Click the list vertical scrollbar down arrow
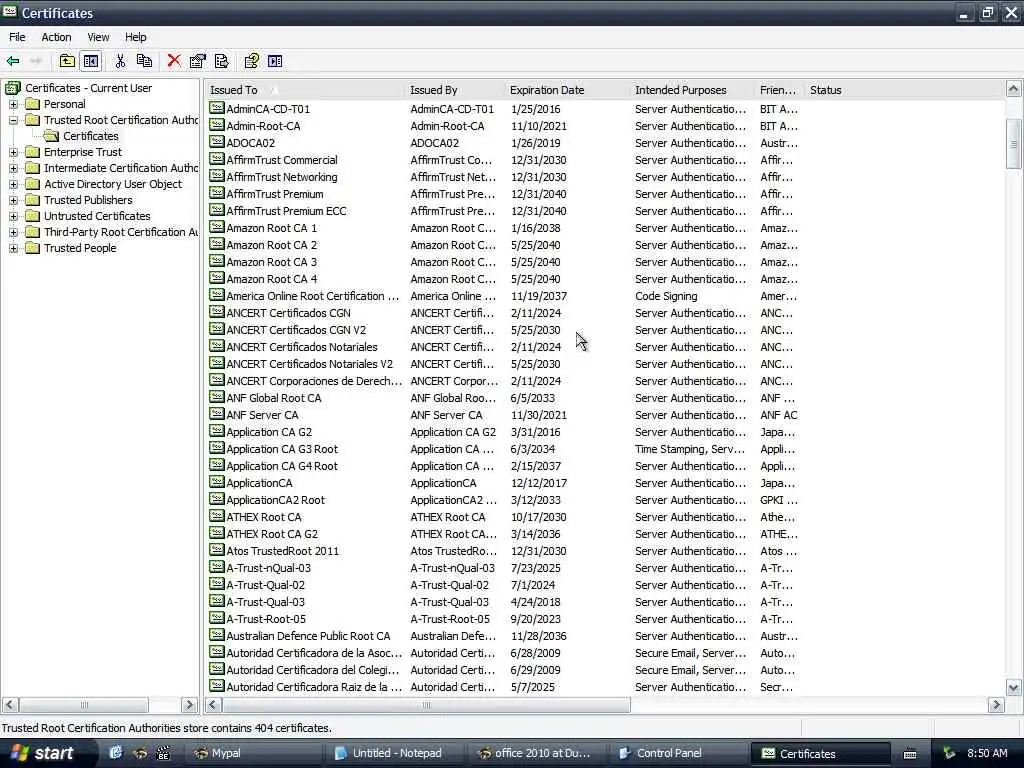The height and width of the screenshot is (768, 1024). pos(1014,688)
